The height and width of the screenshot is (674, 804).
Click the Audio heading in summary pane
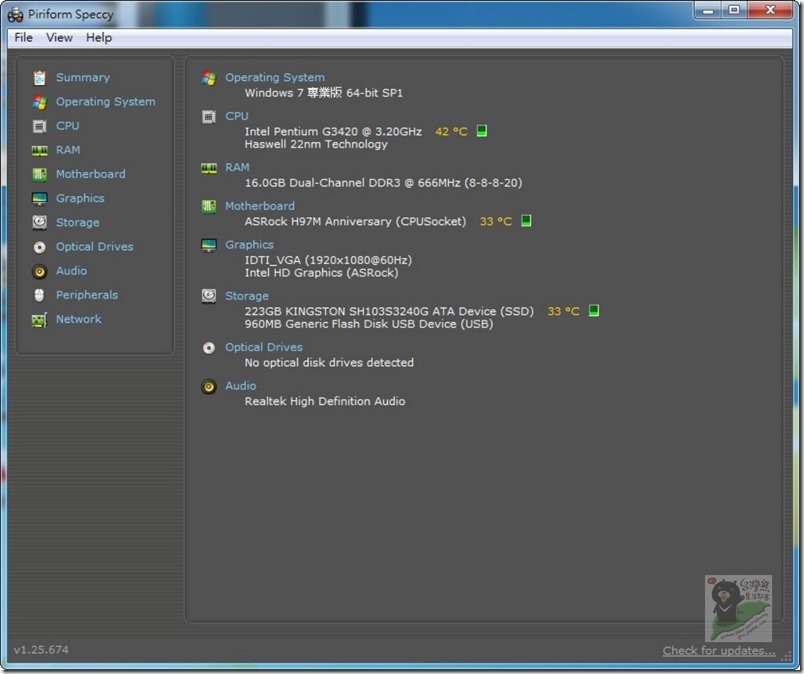240,386
